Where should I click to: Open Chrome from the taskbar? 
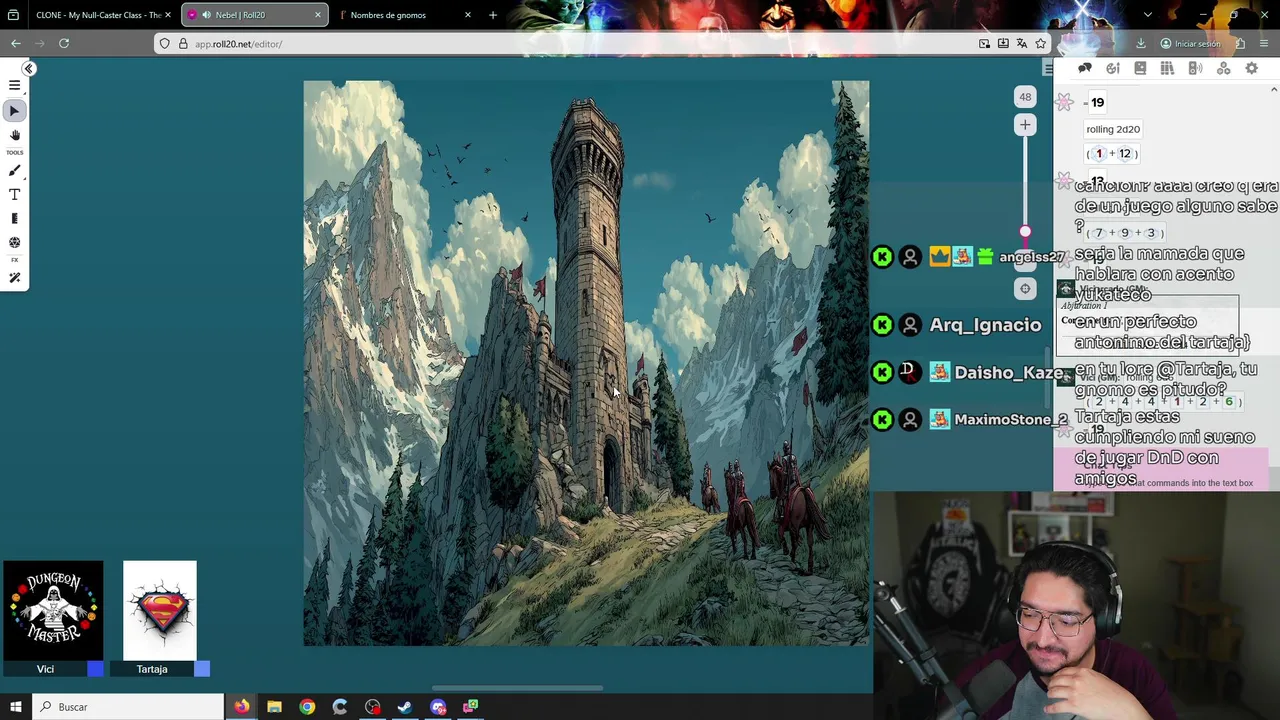(307, 707)
